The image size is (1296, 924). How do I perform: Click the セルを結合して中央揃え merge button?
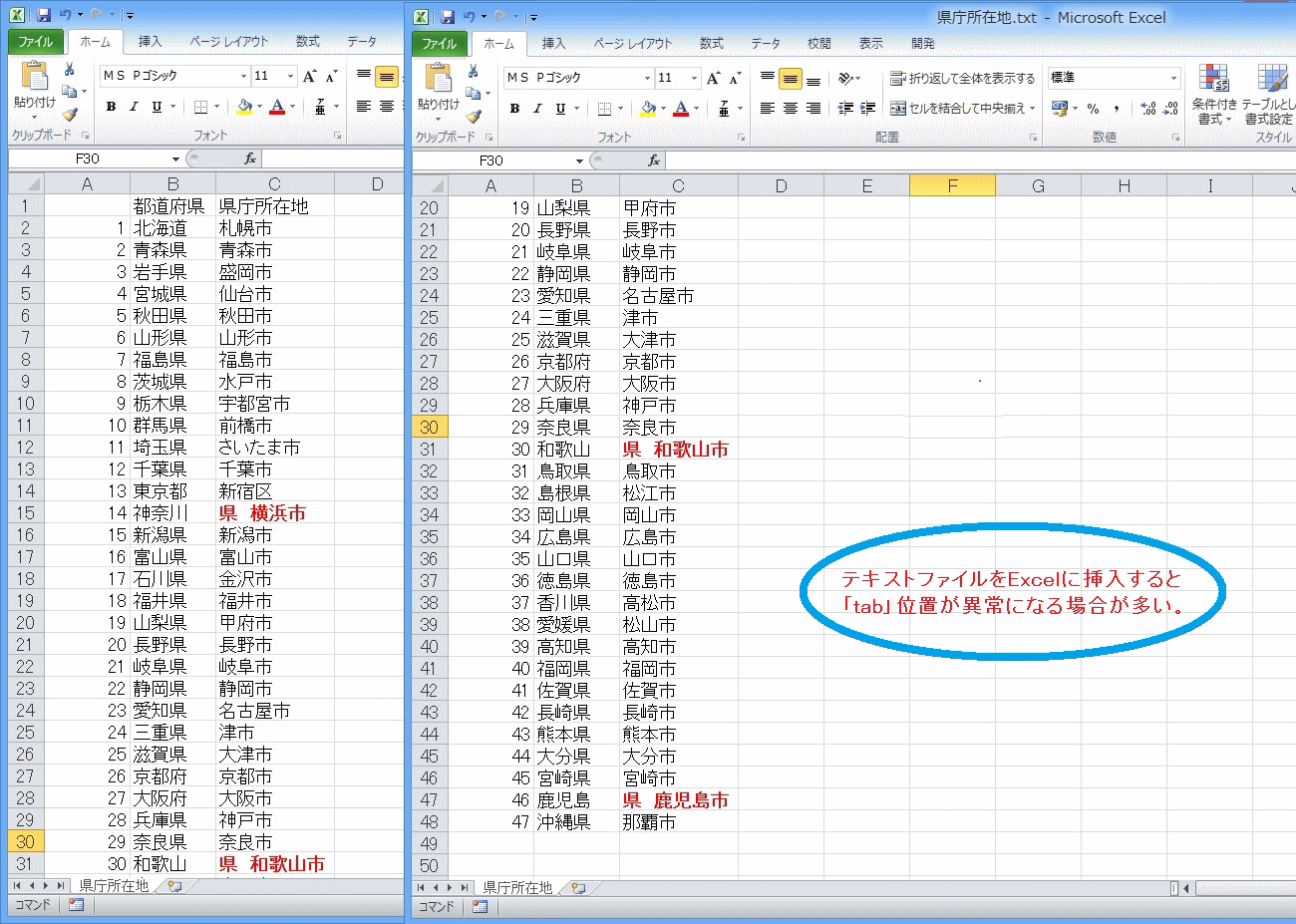963,109
